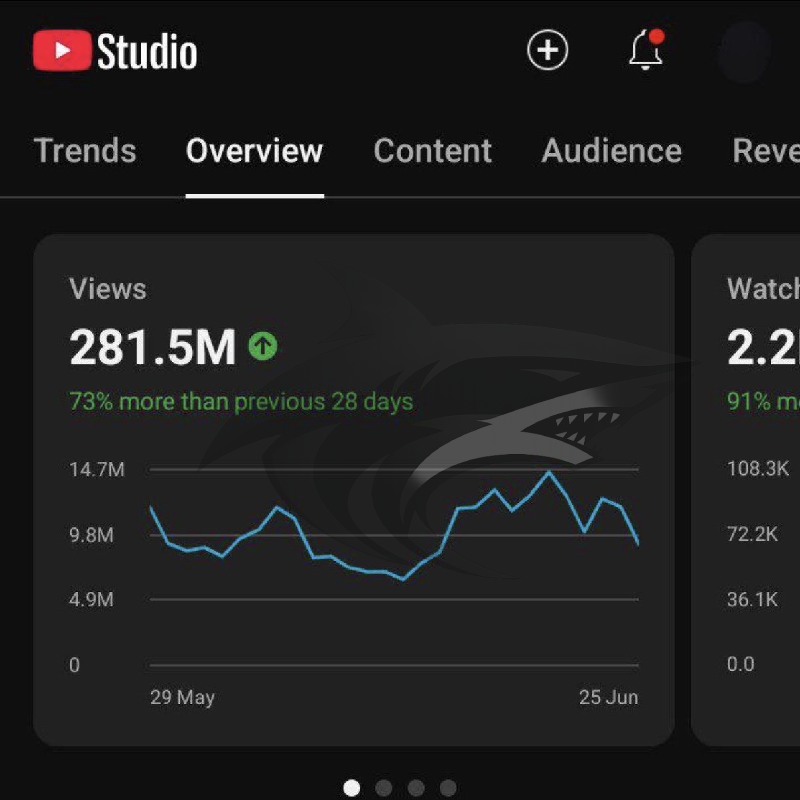Tap the 14.7M axis label
Screen dimensions: 800x800
97,469
